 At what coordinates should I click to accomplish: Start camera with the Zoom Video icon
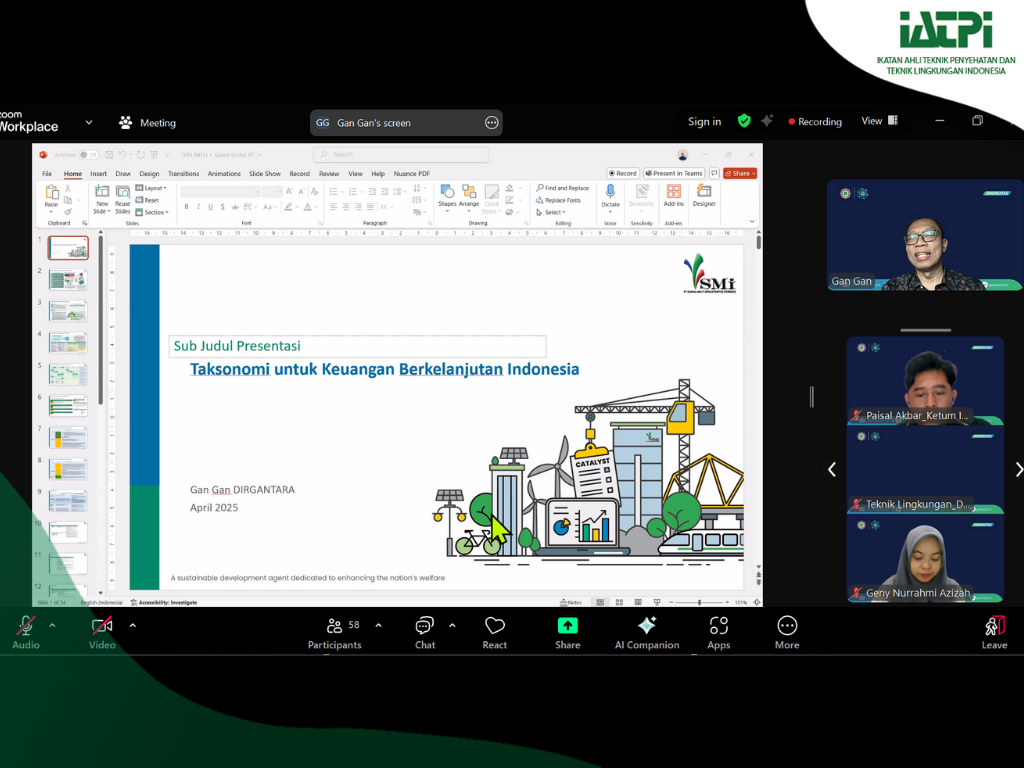coord(102,626)
